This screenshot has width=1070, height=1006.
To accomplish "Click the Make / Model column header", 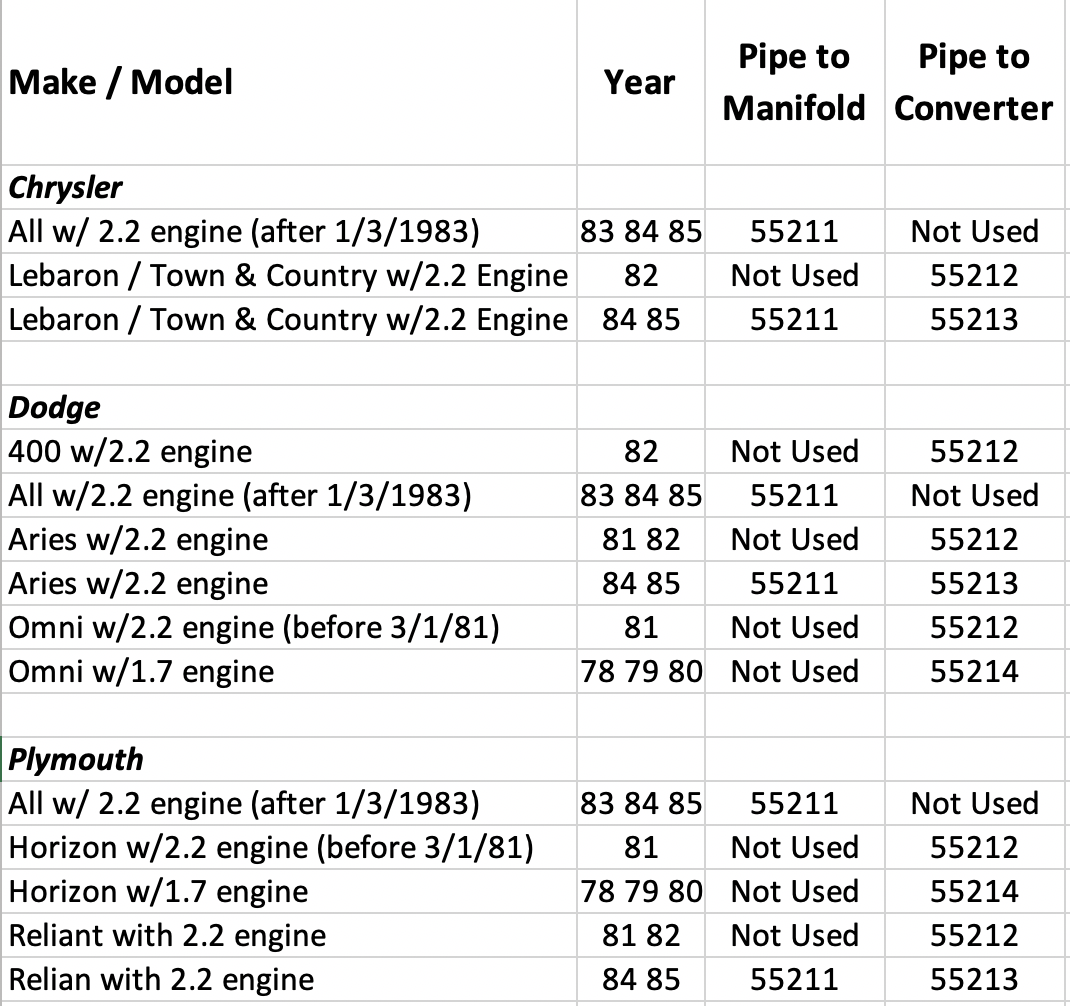I will pyautogui.click(x=121, y=82).
